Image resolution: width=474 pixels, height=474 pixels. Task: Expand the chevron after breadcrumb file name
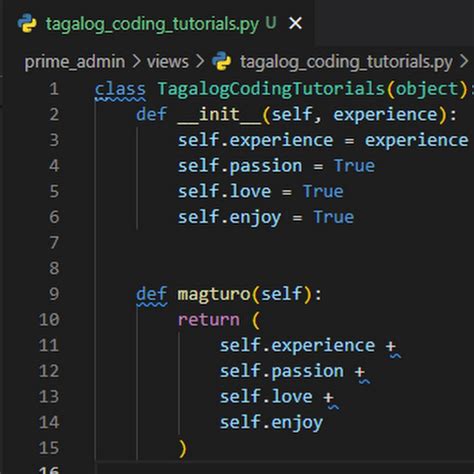point(464,62)
